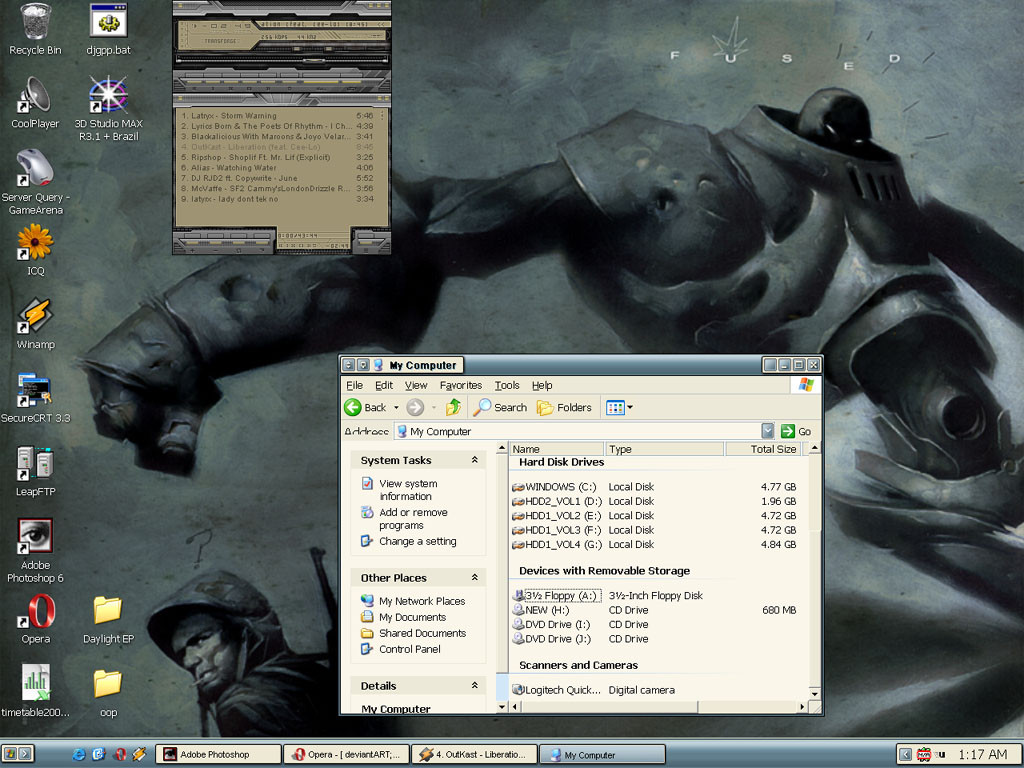1024x768 pixels.
Task: Open the Daylight EP folder
Action: 108,619
